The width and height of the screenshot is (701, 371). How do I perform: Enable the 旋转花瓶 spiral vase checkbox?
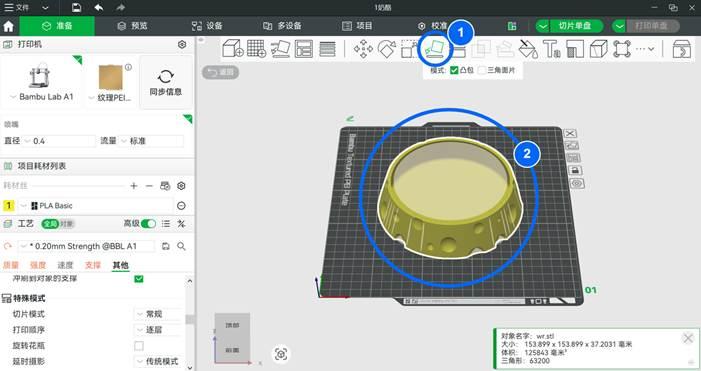[x=139, y=346]
